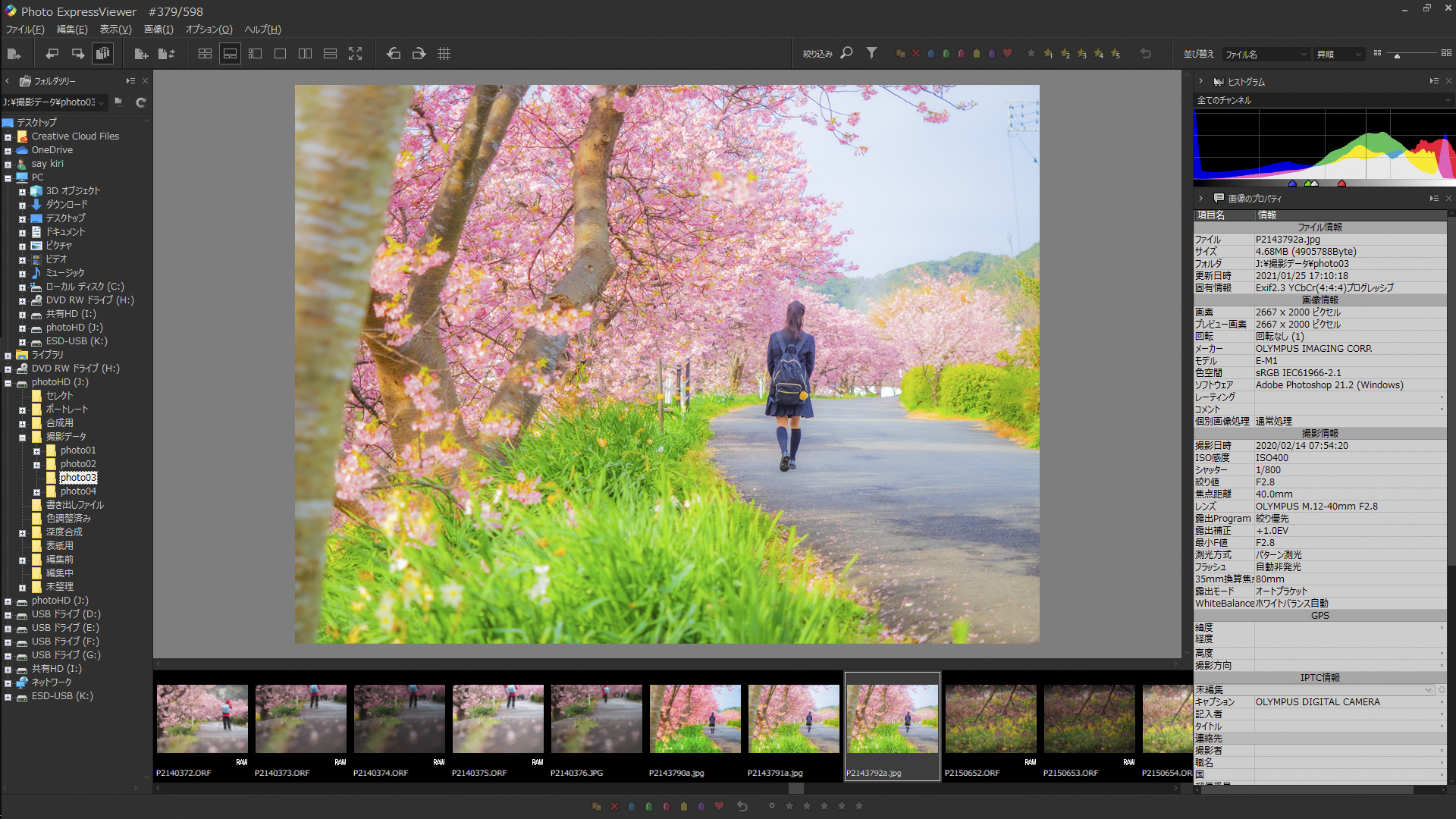Select the 書き出しファイル folder
Image resolution: width=1456 pixels, height=819 pixels.
[x=74, y=505]
